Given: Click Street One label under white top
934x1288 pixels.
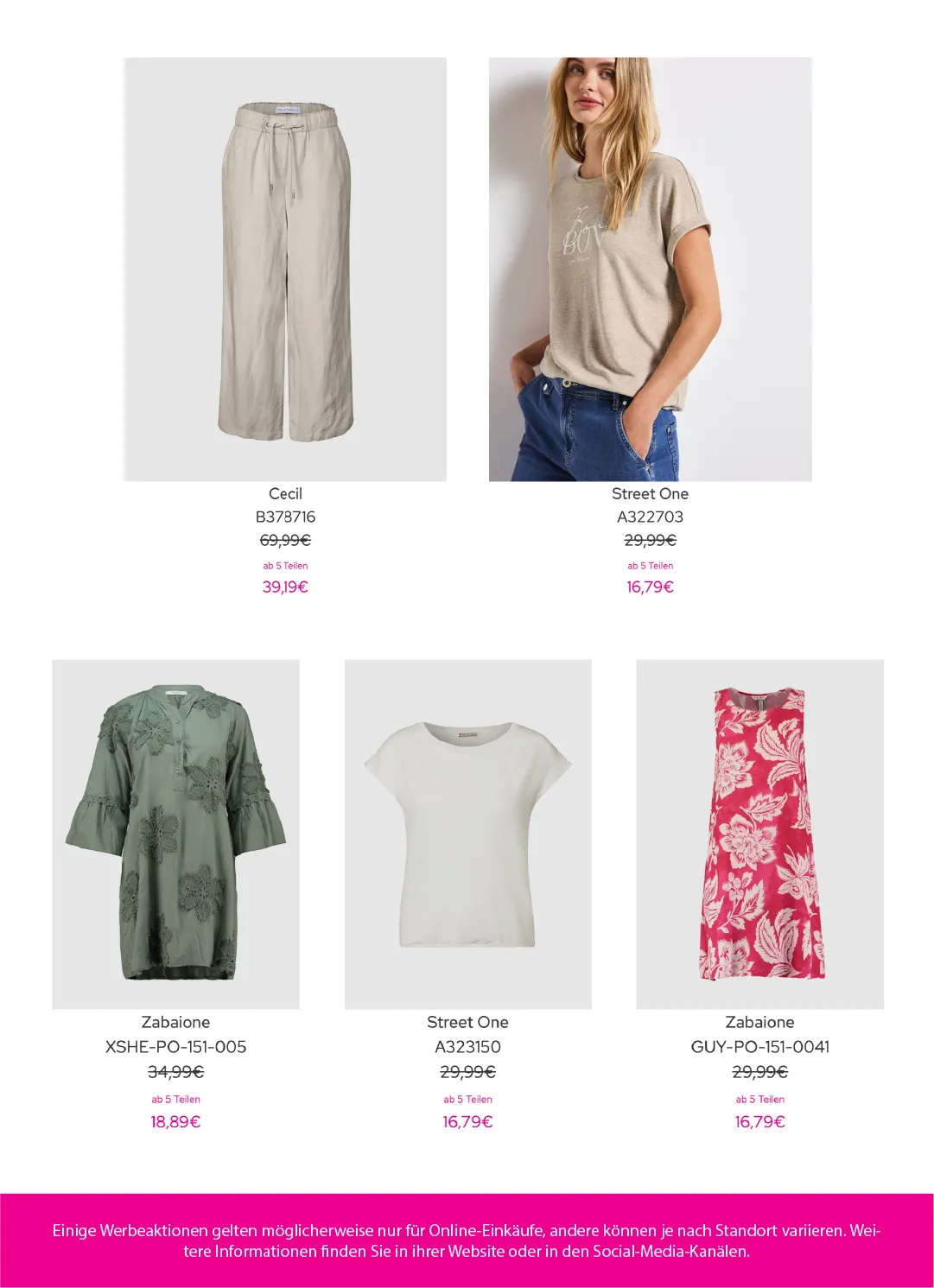Looking at the screenshot, I should coord(467,1022).
